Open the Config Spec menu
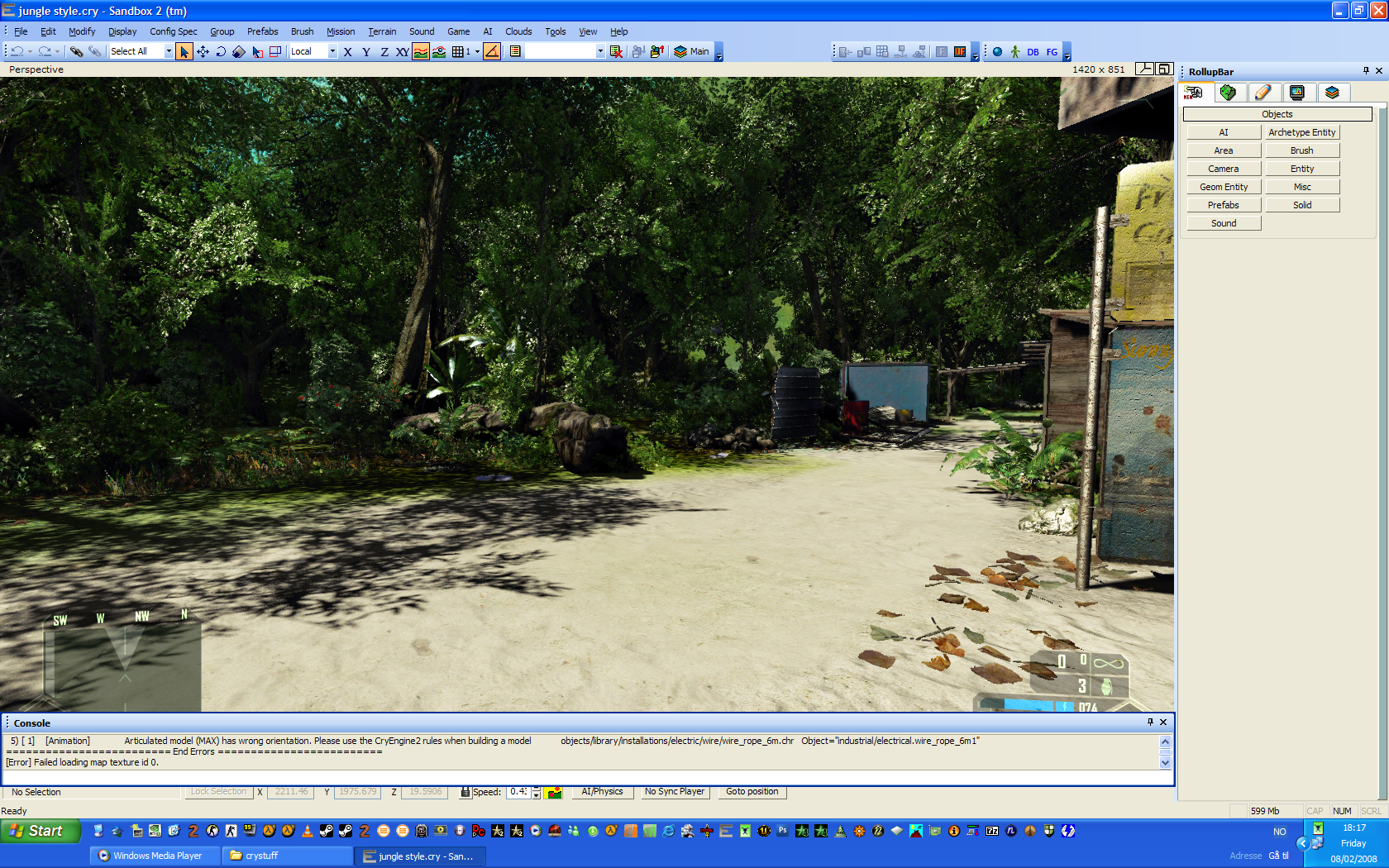 [174, 31]
